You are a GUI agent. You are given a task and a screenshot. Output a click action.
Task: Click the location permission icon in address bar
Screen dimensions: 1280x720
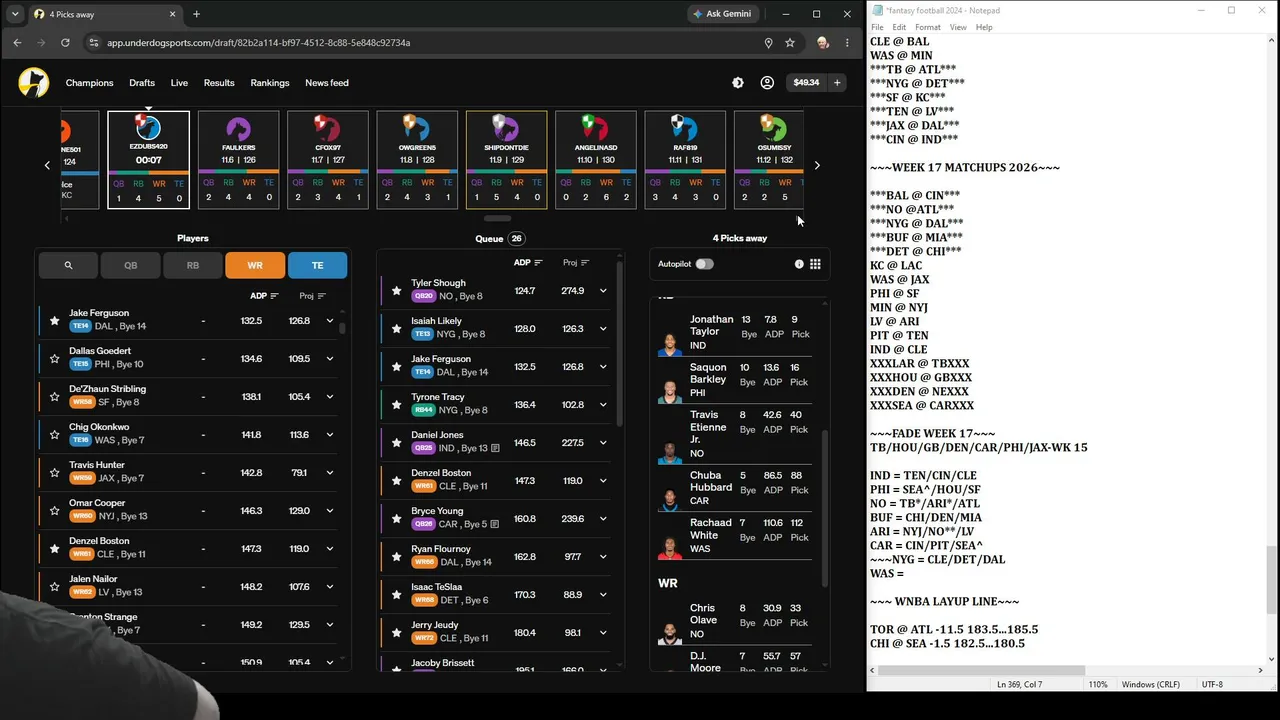pyautogui.click(x=768, y=43)
